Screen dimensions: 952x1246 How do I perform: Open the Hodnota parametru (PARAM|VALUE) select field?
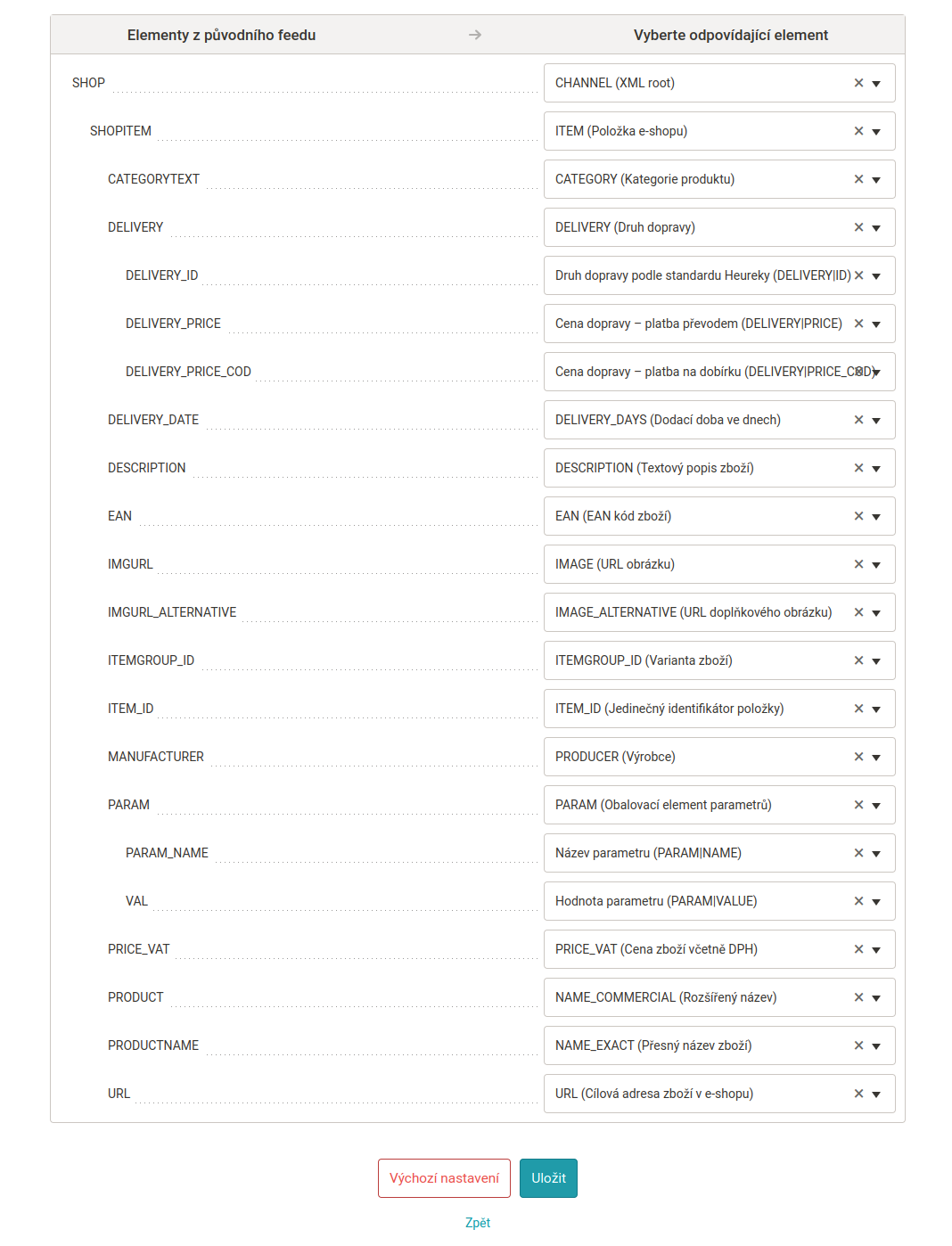click(719, 901)
